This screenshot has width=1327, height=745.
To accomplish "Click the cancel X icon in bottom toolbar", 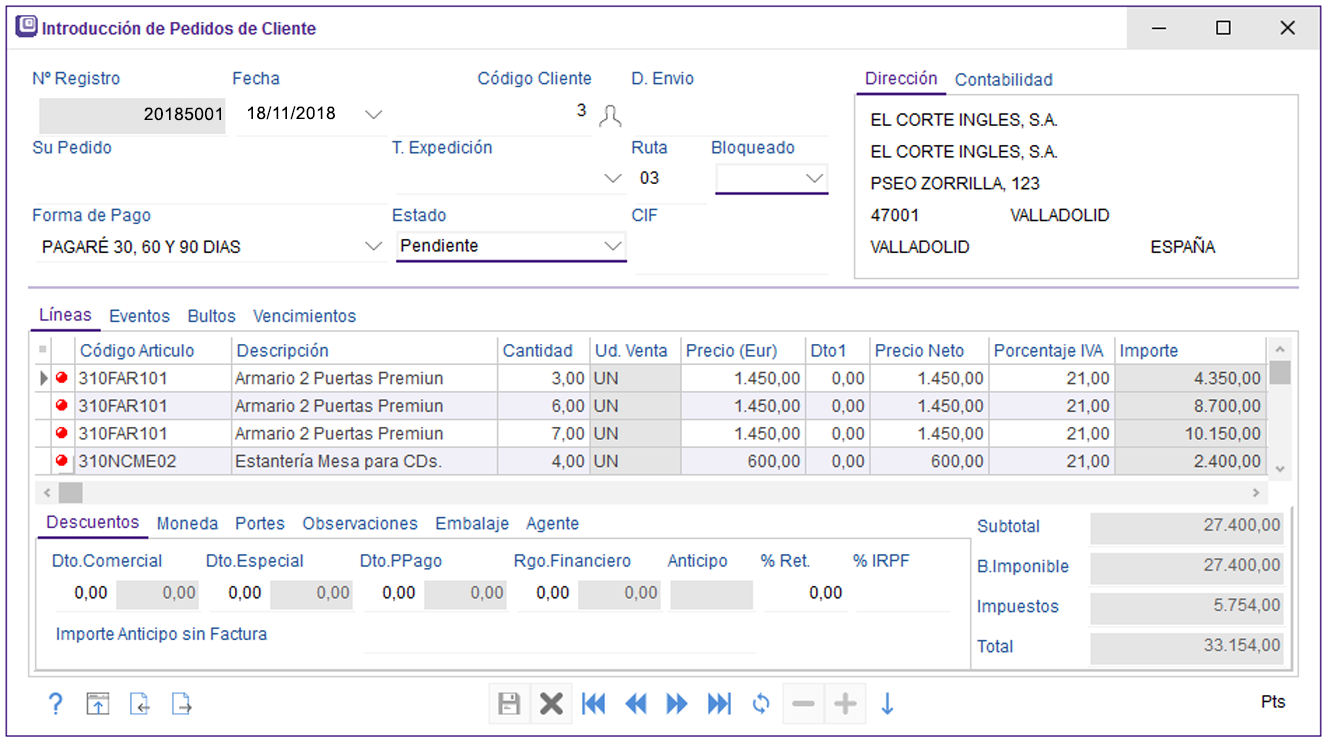I will (551, 704).
